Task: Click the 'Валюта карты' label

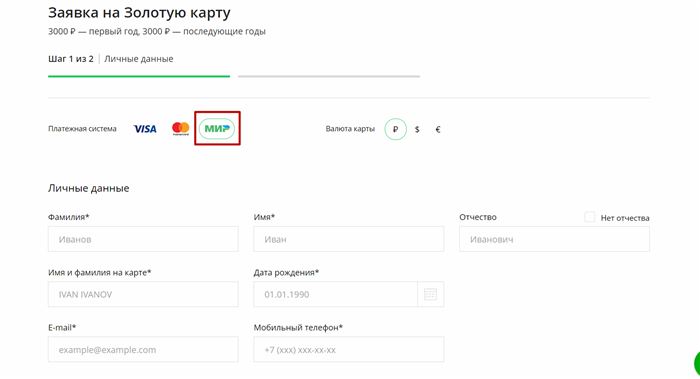Action: 350,129
